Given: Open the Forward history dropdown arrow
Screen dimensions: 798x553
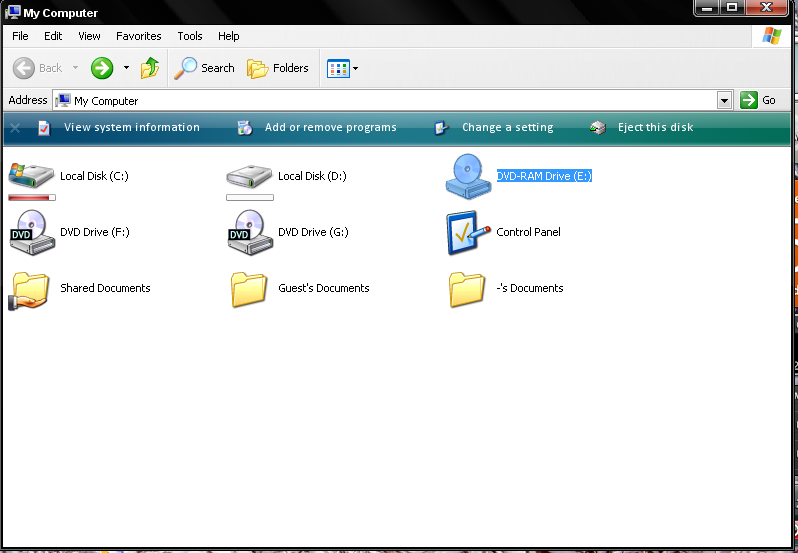Looking at the screenshot, I should (126, 68).
